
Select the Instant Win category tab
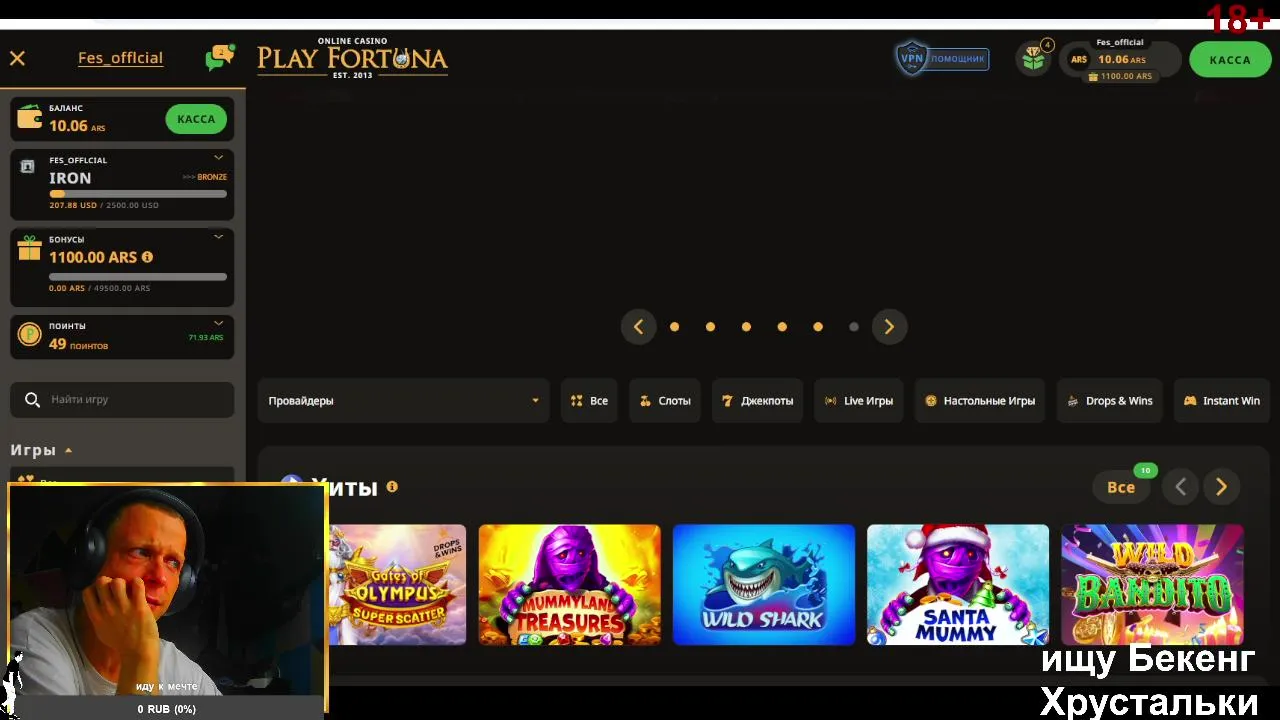pyautogui.click(x=1221, y=400)
